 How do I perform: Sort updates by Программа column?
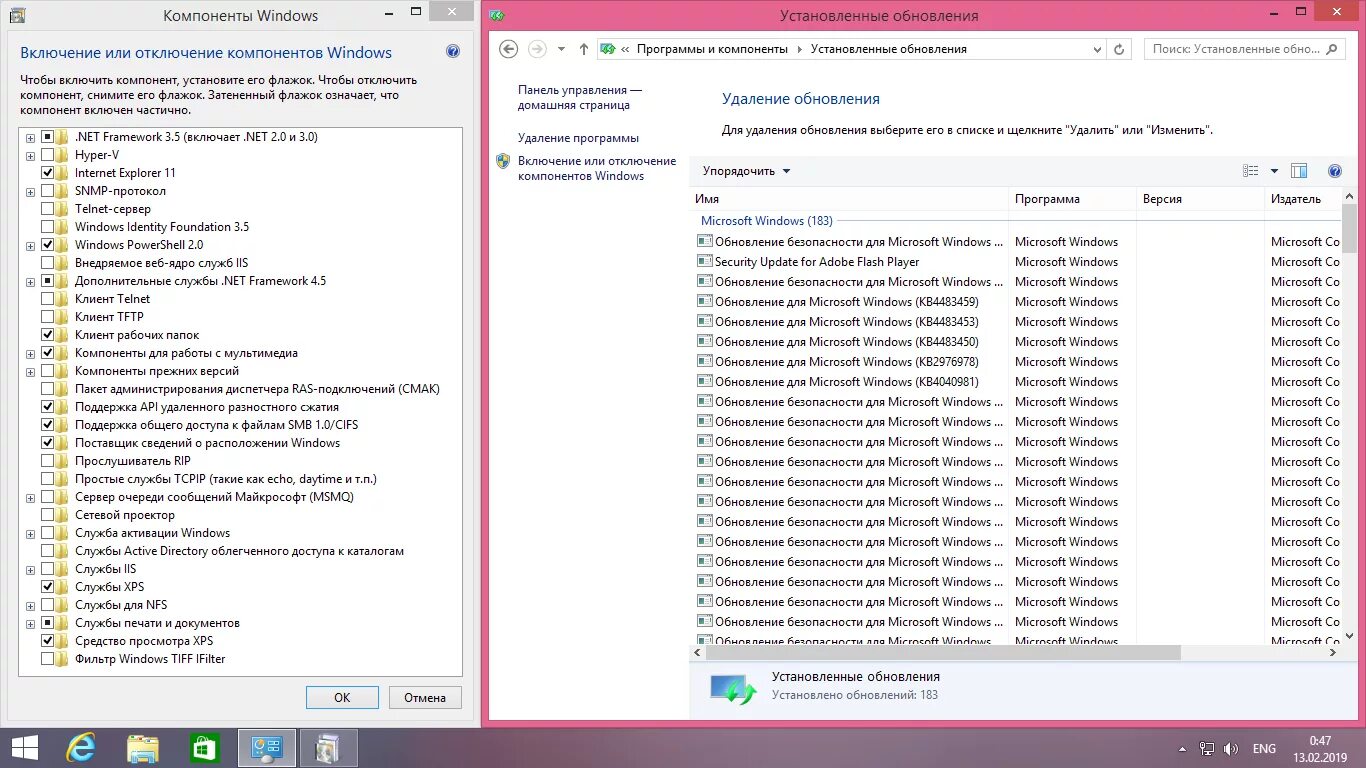click(x=1072, y=199)
